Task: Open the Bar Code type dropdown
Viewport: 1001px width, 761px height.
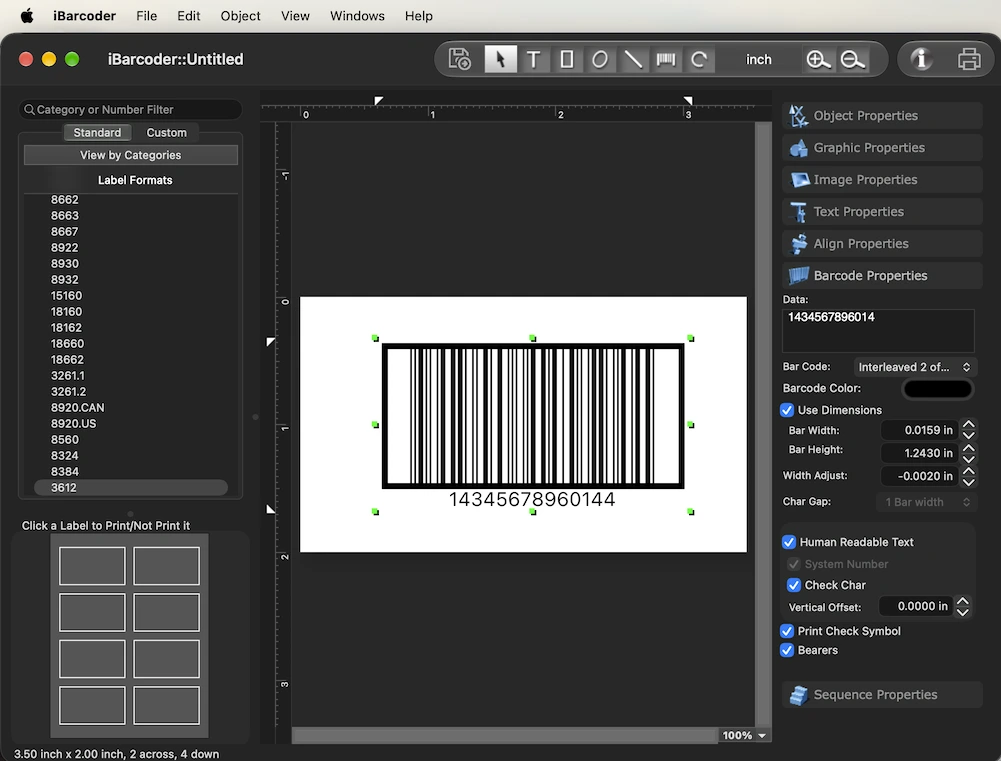Action: click(914, 367)
